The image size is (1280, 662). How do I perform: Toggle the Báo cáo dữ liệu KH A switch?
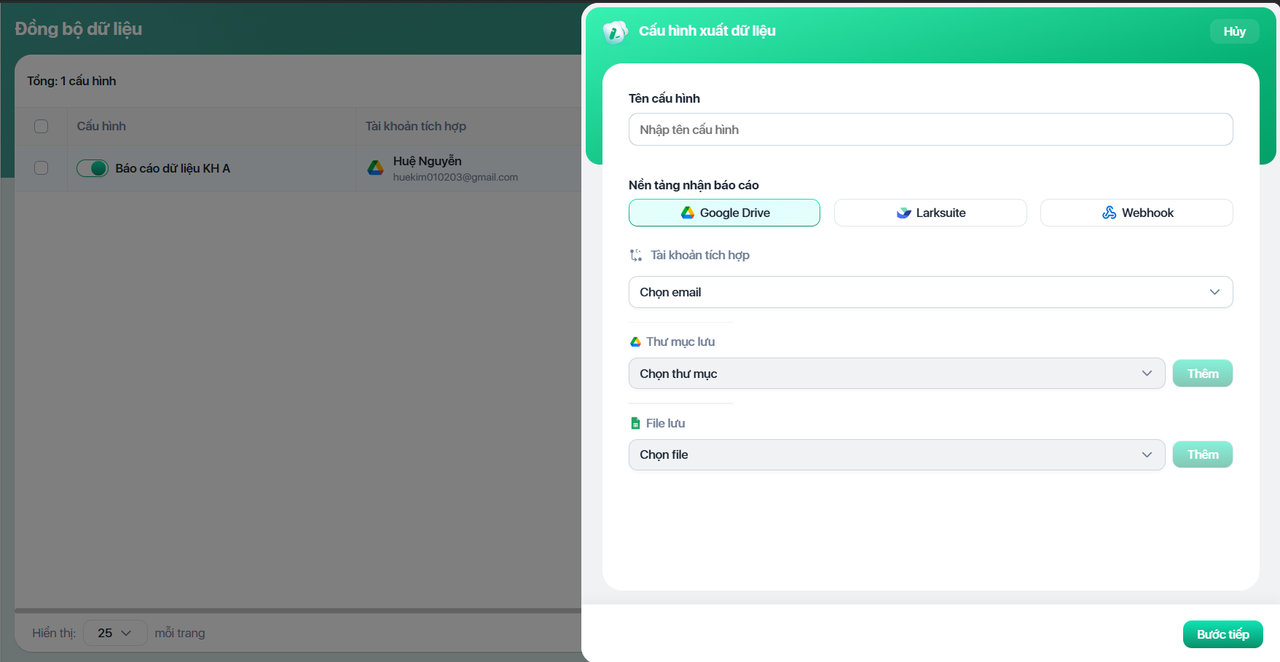pyautogui.click(x=92, y=168)
